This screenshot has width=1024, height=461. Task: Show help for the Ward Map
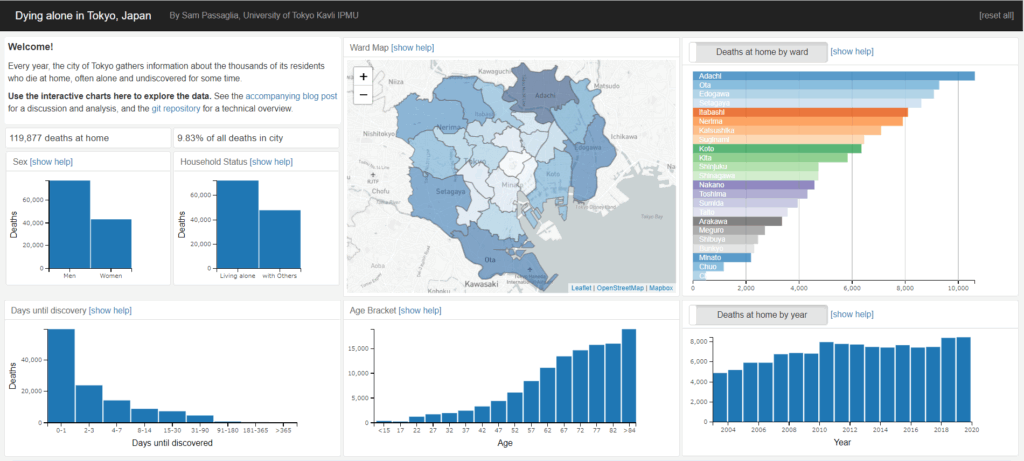(412, 48)
